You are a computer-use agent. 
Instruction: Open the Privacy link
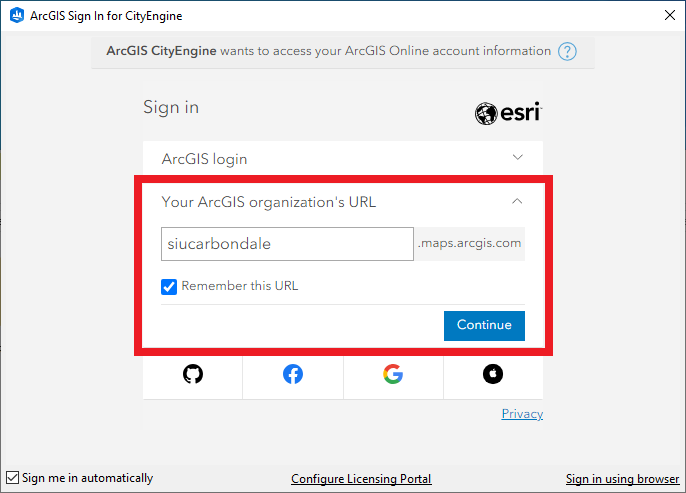coord(522,414)
